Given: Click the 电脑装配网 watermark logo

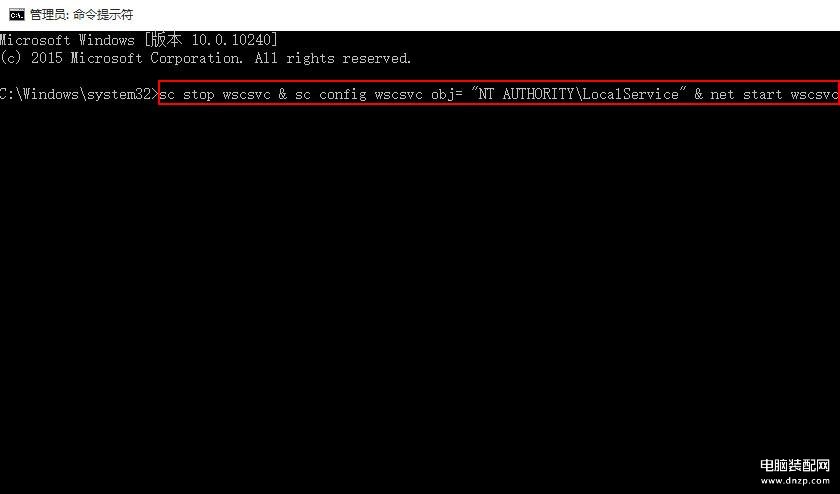Looking at the screenshot, I should [x=794, y=466].
